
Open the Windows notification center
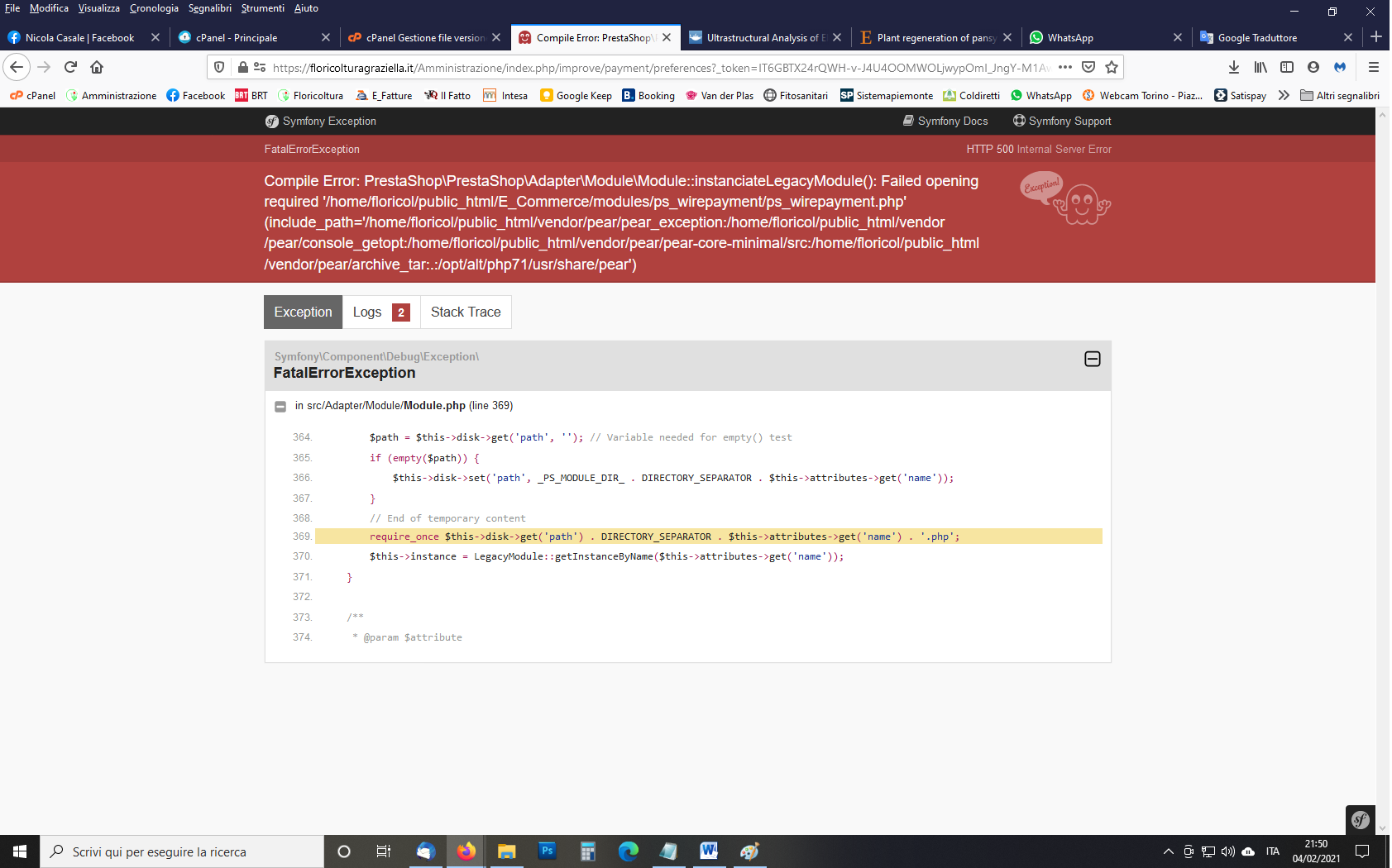[x=1363, y=851]
